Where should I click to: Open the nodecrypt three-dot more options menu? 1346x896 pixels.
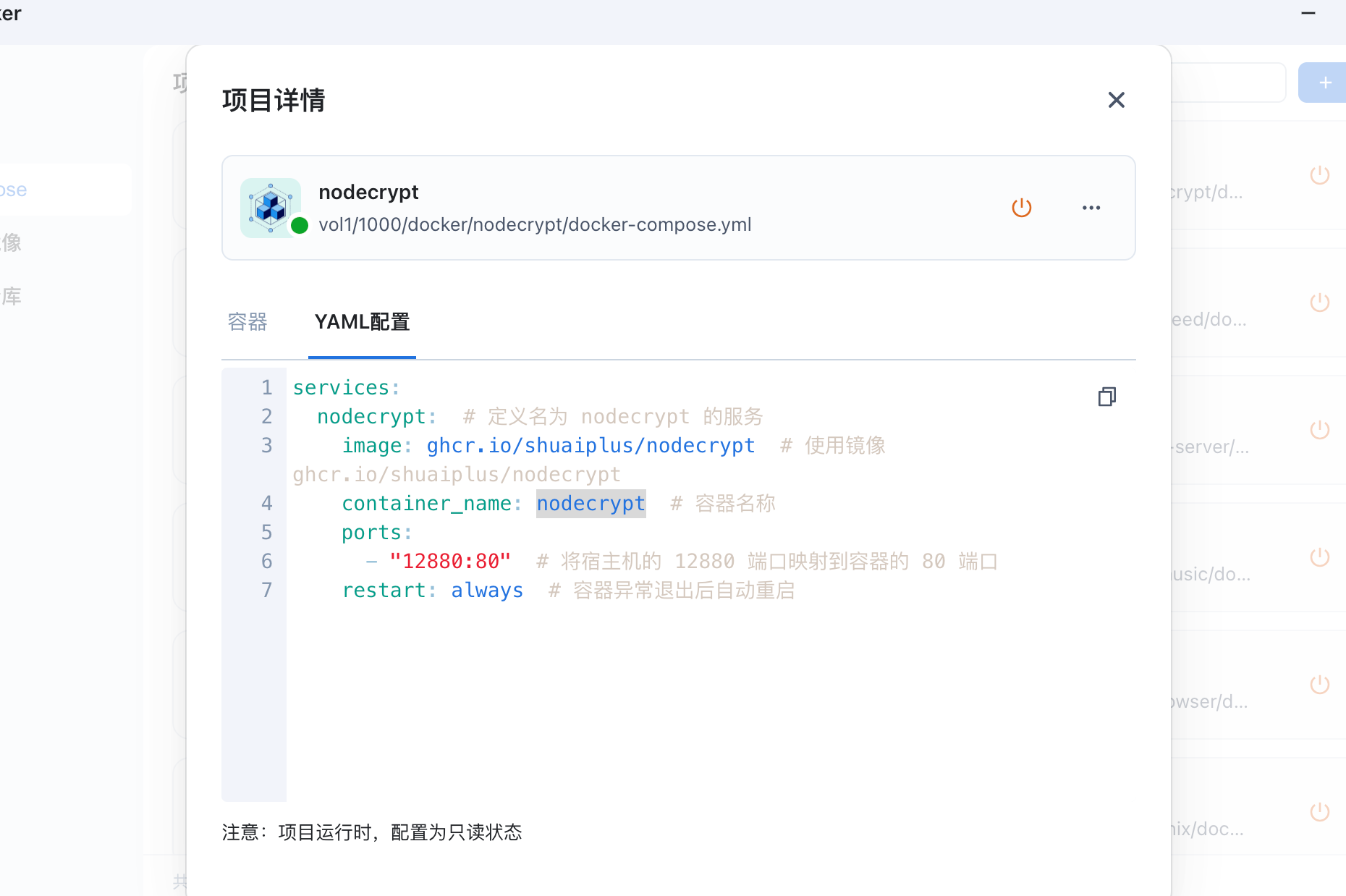1091,208
